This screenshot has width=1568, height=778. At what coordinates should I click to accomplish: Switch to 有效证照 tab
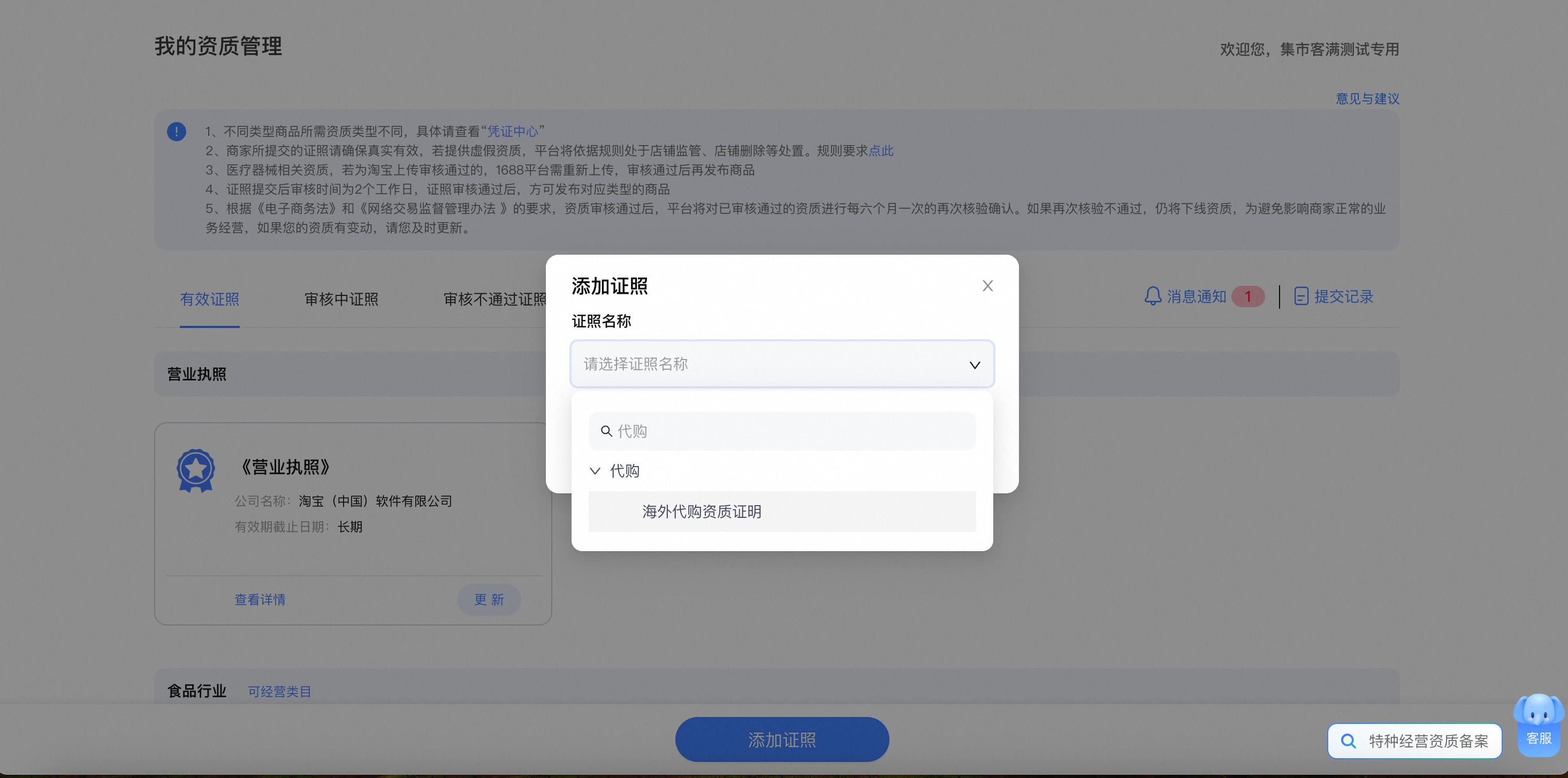(x=209, y=299)
